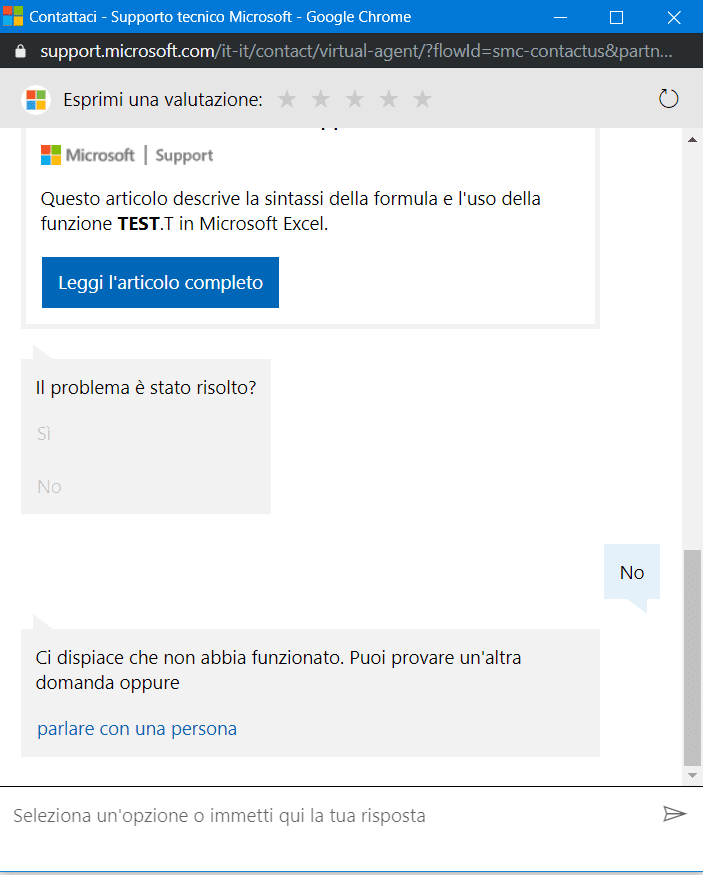Image resolution: width=703 pixels, height=875 pixels.
Task: Click the scrollbar up arrow
Action: point(692,140)
